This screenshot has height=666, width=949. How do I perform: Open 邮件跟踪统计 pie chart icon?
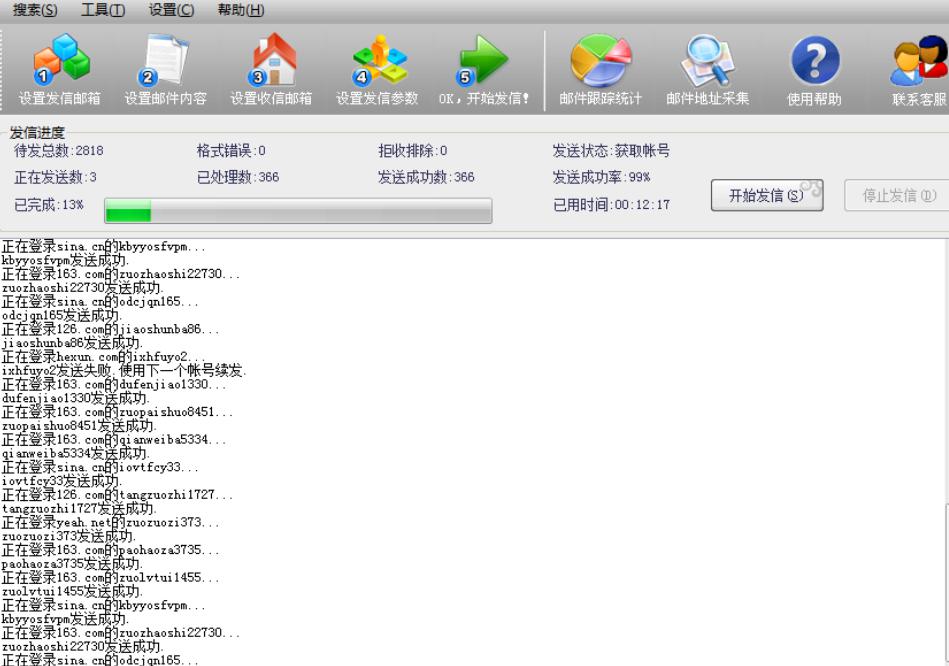click(599, 60)
